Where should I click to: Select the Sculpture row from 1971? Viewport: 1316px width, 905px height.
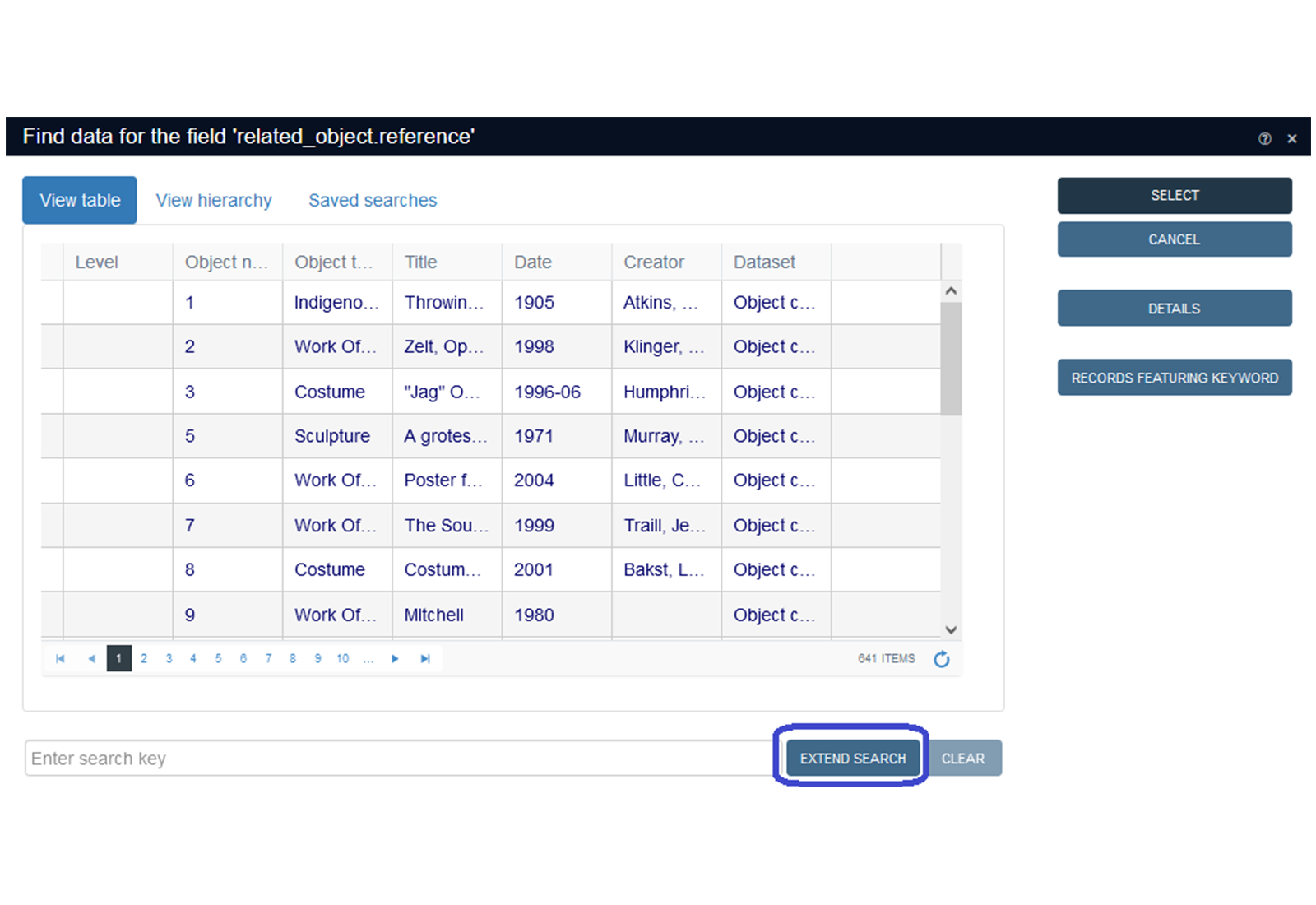point(332,436)
